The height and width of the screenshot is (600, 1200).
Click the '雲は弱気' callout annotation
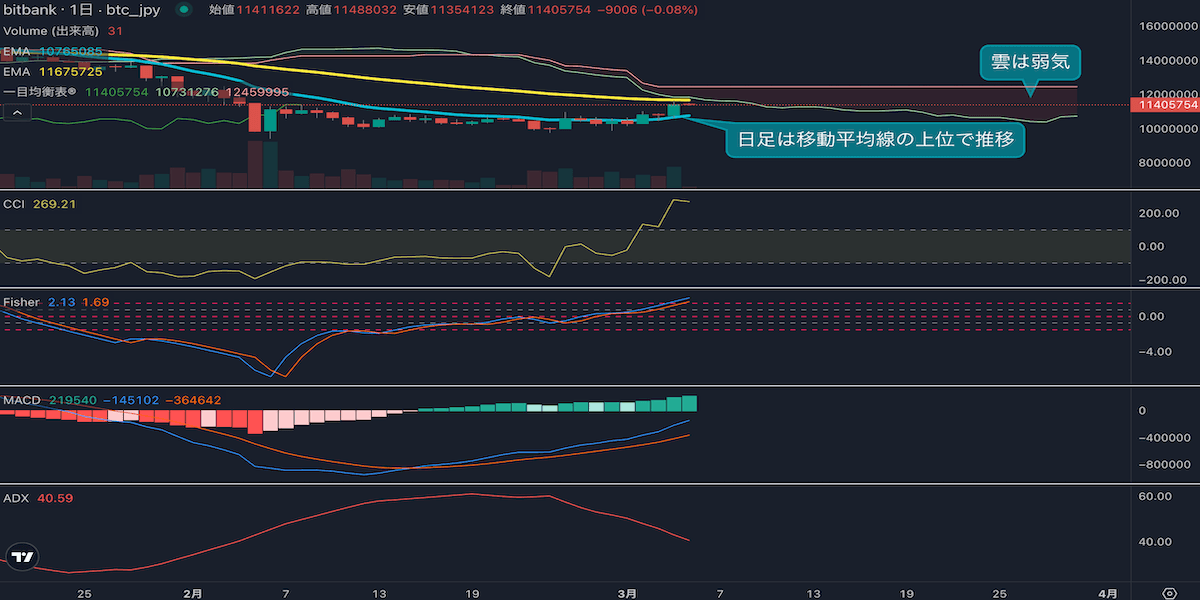(x=1029, y=61)
